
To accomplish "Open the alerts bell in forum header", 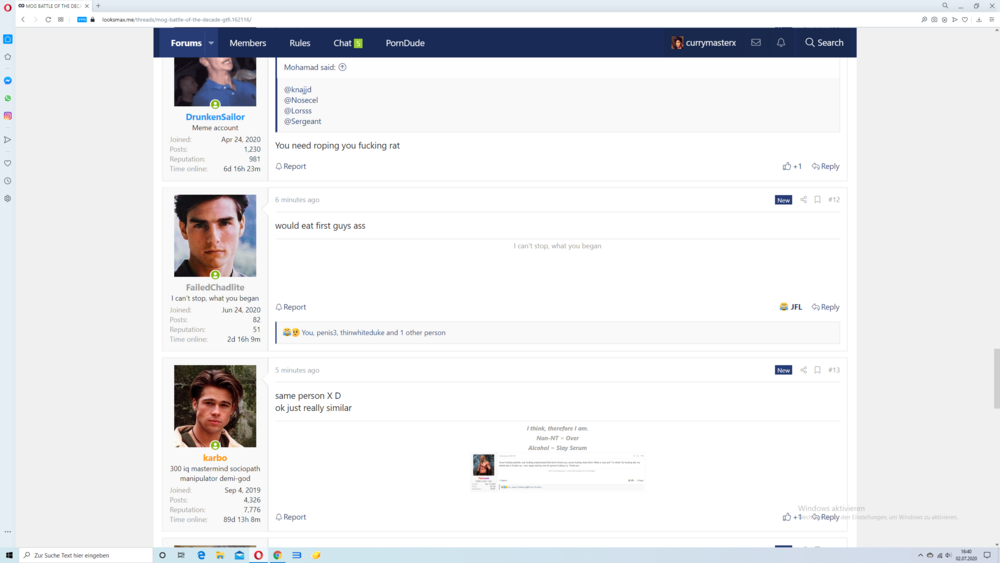I will (781, 43).
